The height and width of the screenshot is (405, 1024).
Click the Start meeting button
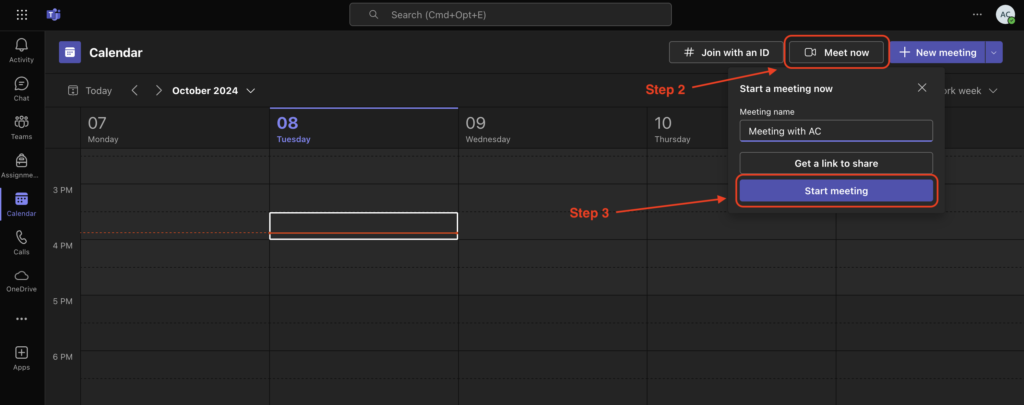coord(836,191)
